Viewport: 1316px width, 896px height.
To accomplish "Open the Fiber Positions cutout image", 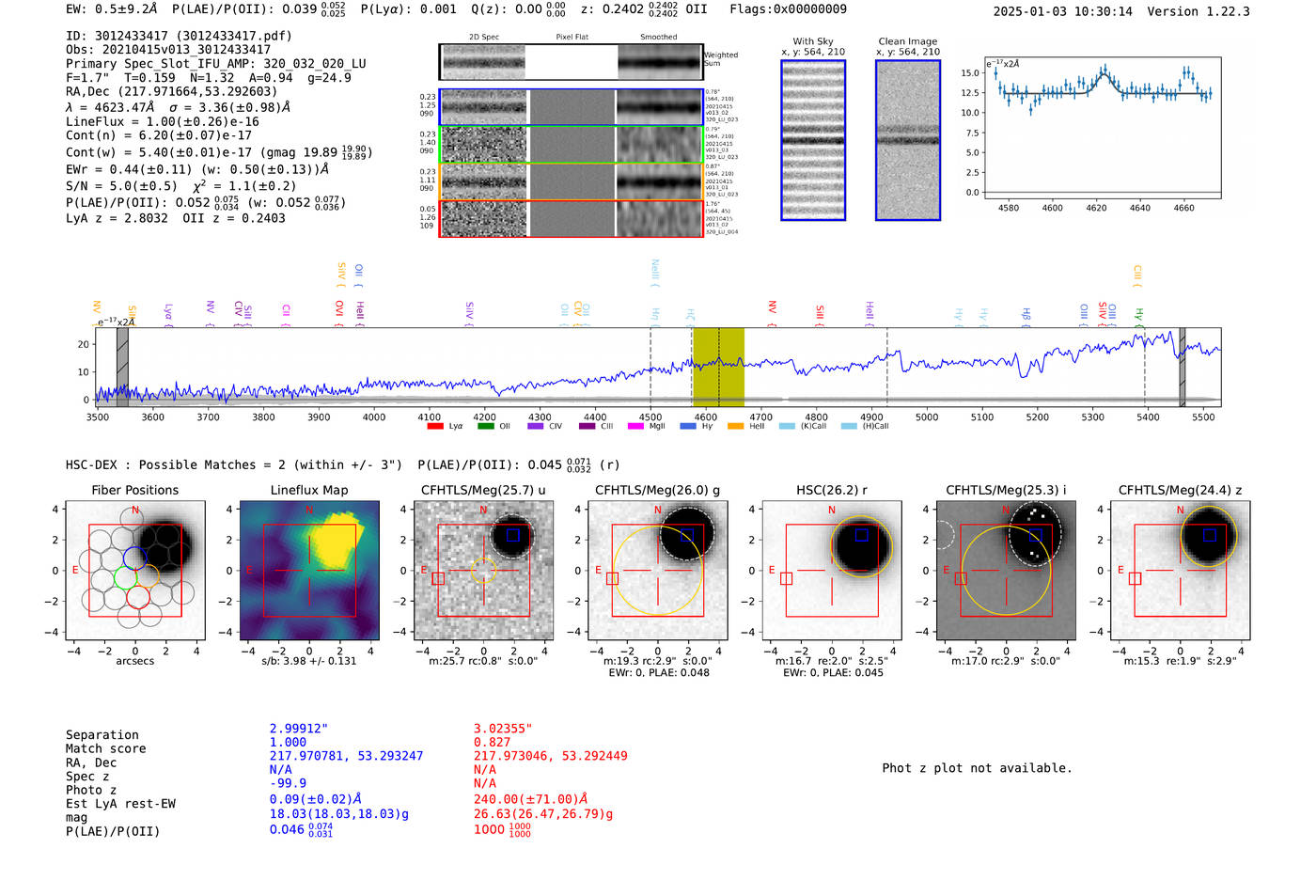I will [135, 571].
